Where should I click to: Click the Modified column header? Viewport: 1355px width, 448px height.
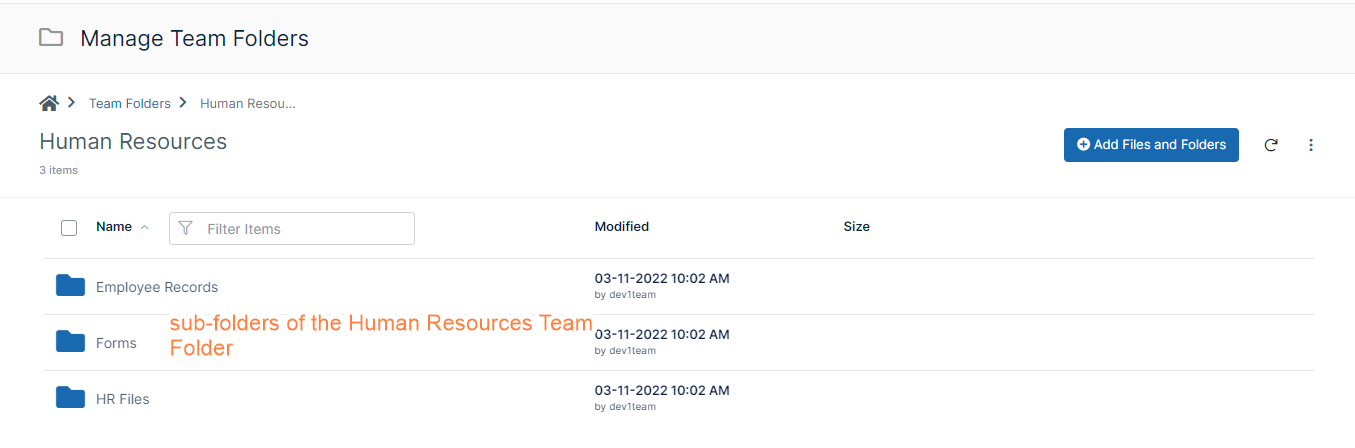click(621, 227)
